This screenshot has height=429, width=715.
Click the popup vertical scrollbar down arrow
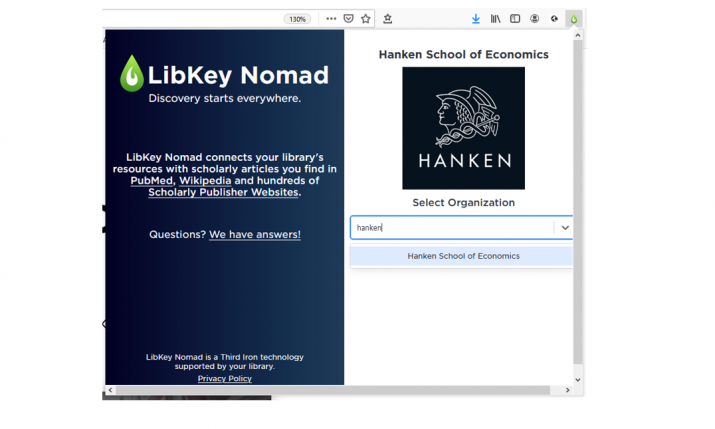click(577, 380)
